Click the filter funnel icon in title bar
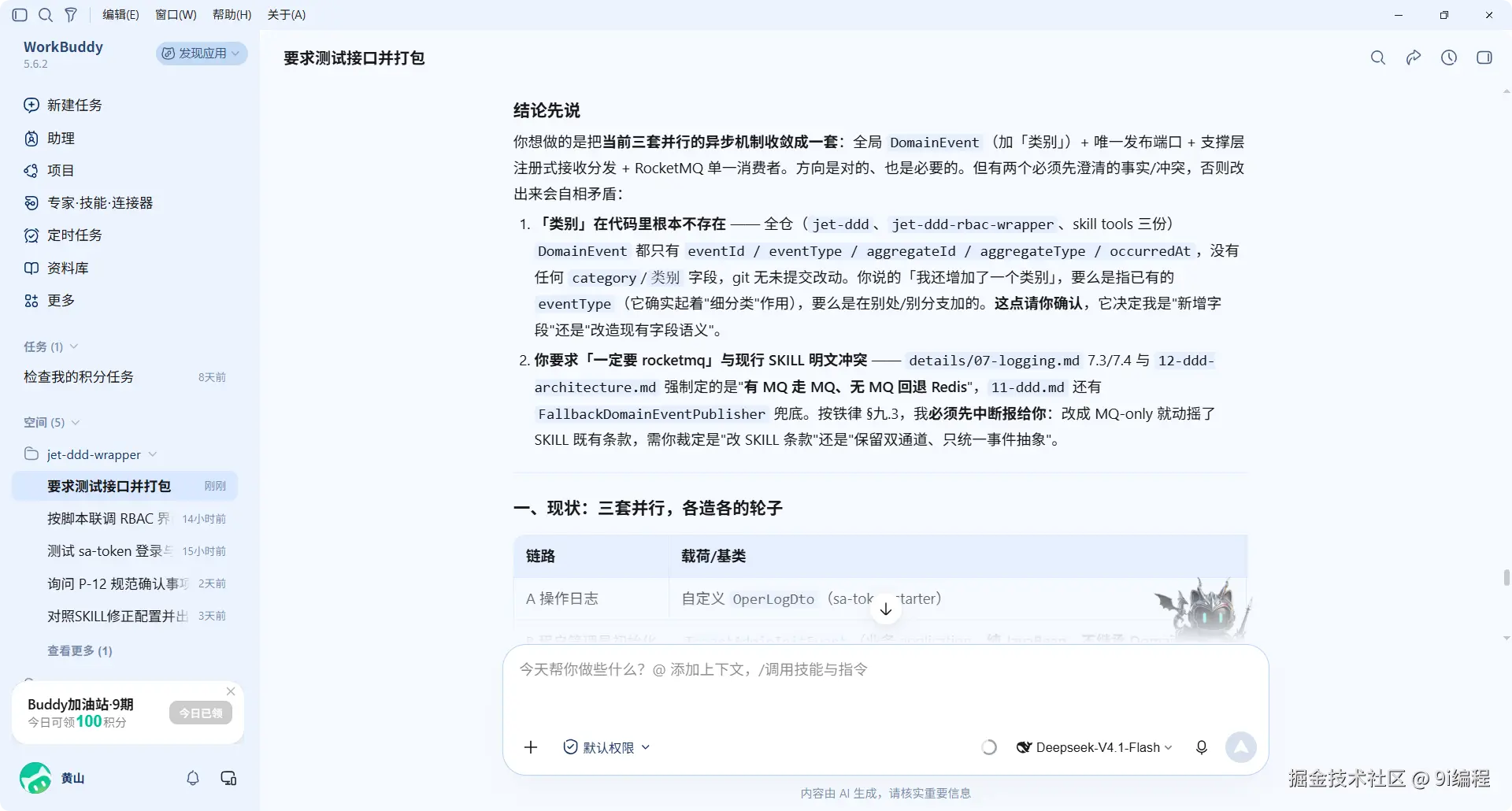The image size is (1512, 811). point(71,15)
